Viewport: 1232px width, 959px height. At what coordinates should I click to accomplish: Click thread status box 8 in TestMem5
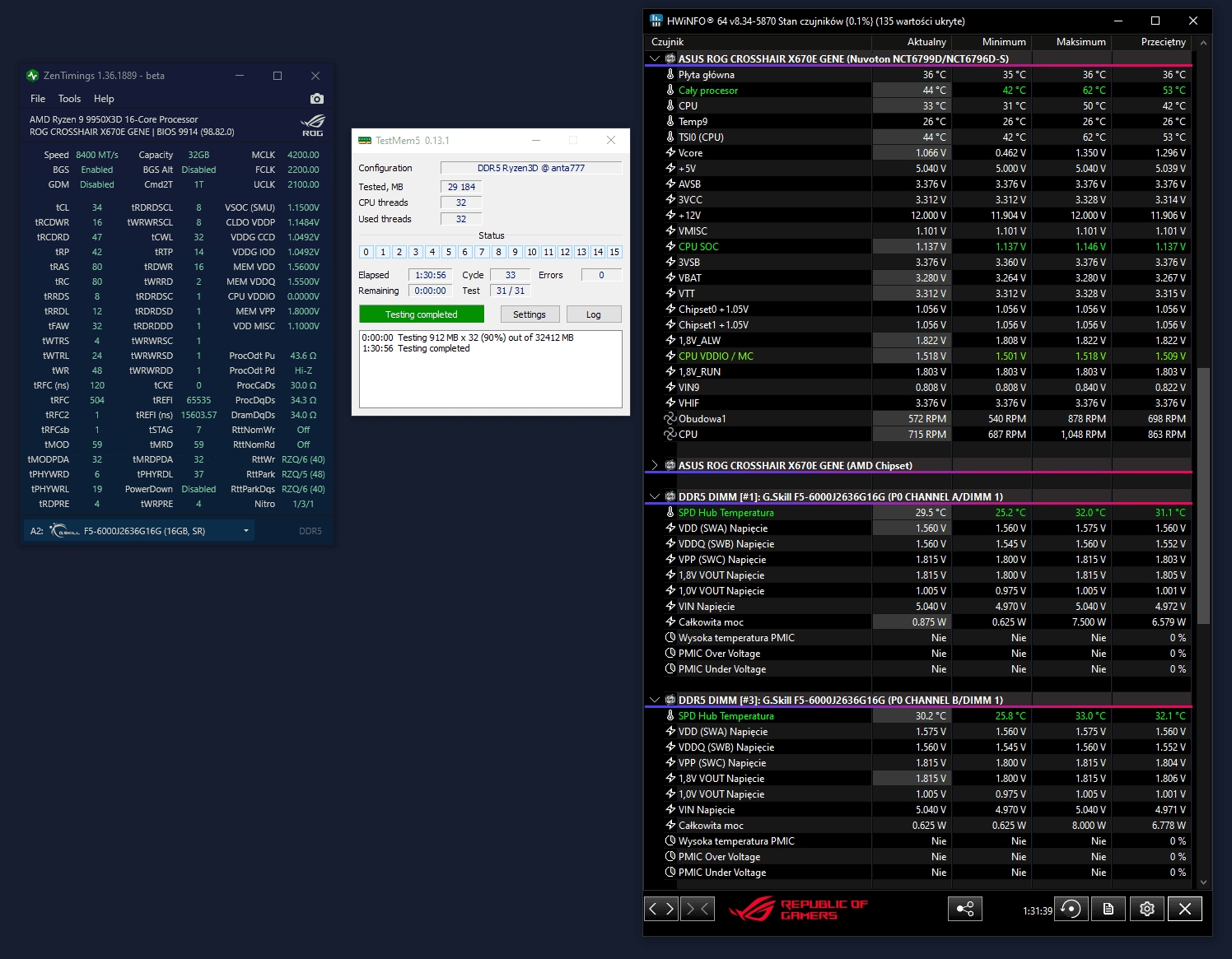[498, 252]
